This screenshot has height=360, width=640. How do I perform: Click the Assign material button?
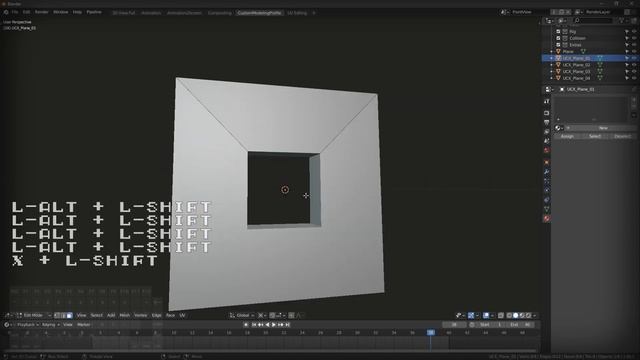567,136
